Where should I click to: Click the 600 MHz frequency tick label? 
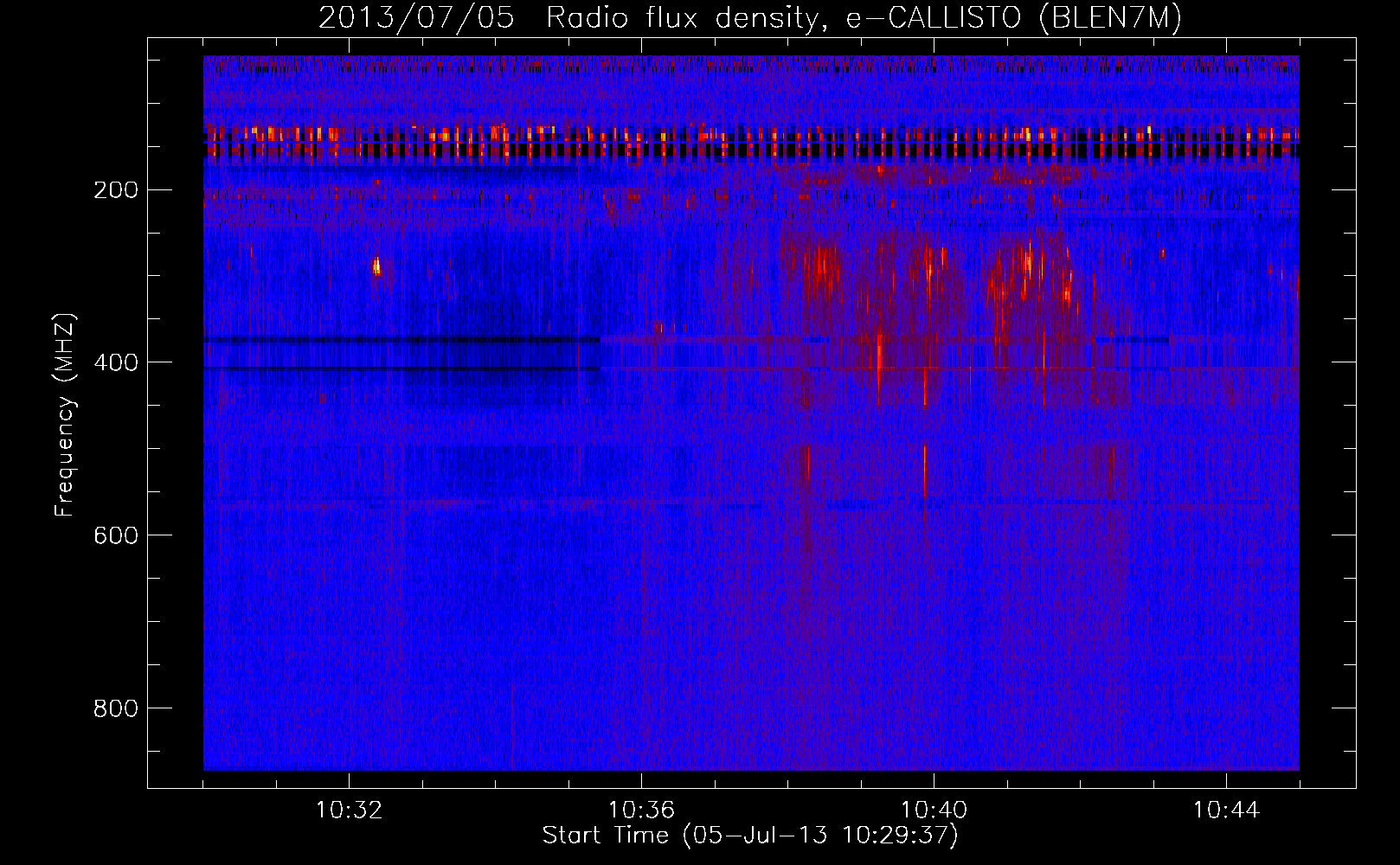115,535
